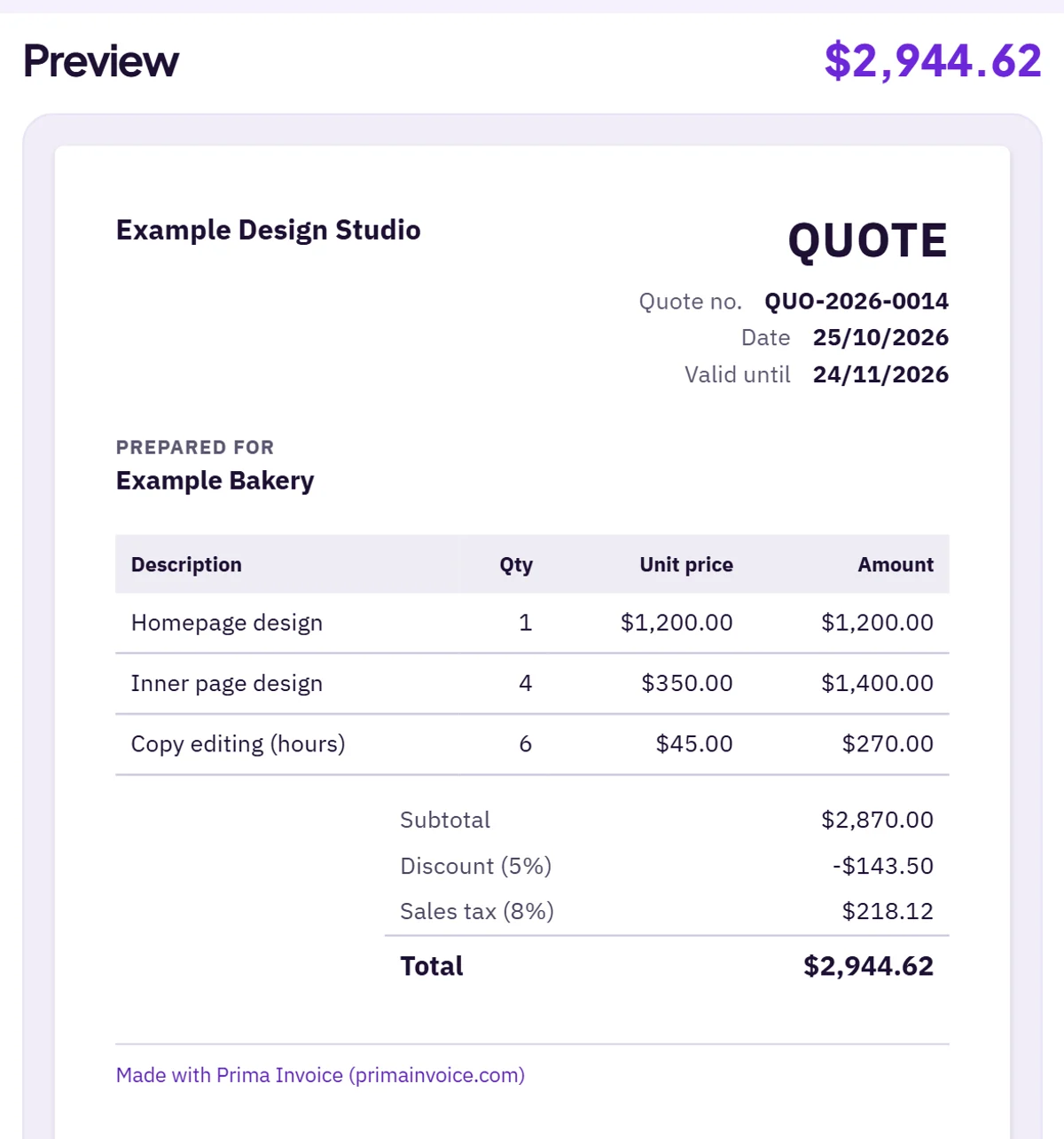The image size is (1064, 1139).
Task: Click the Discount (5%) label
Action: coord(476,867)
